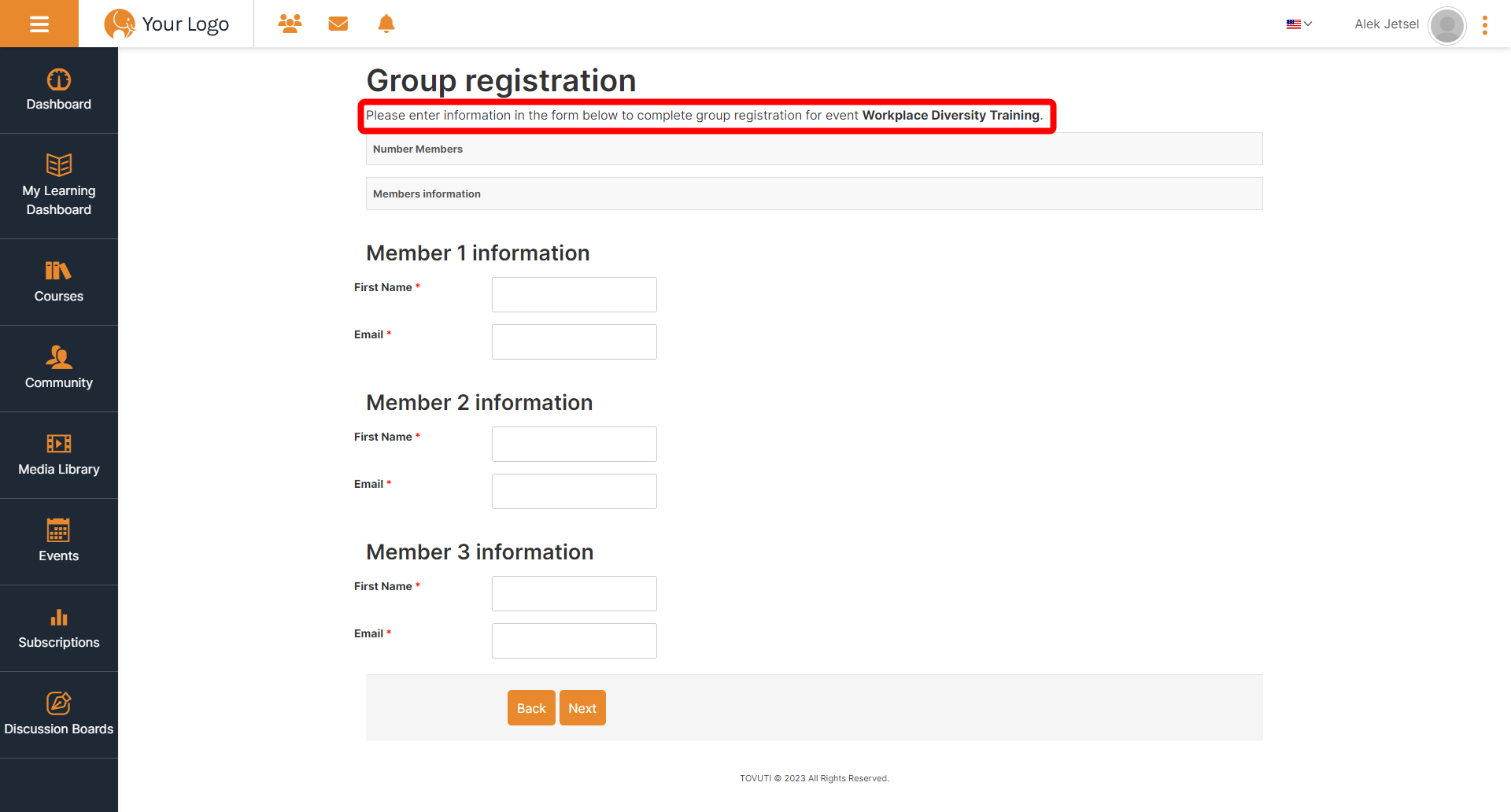Viewport: 1511px width, 812px height.
Task: Click Member 1 First Name field
Action: (574, 294)
